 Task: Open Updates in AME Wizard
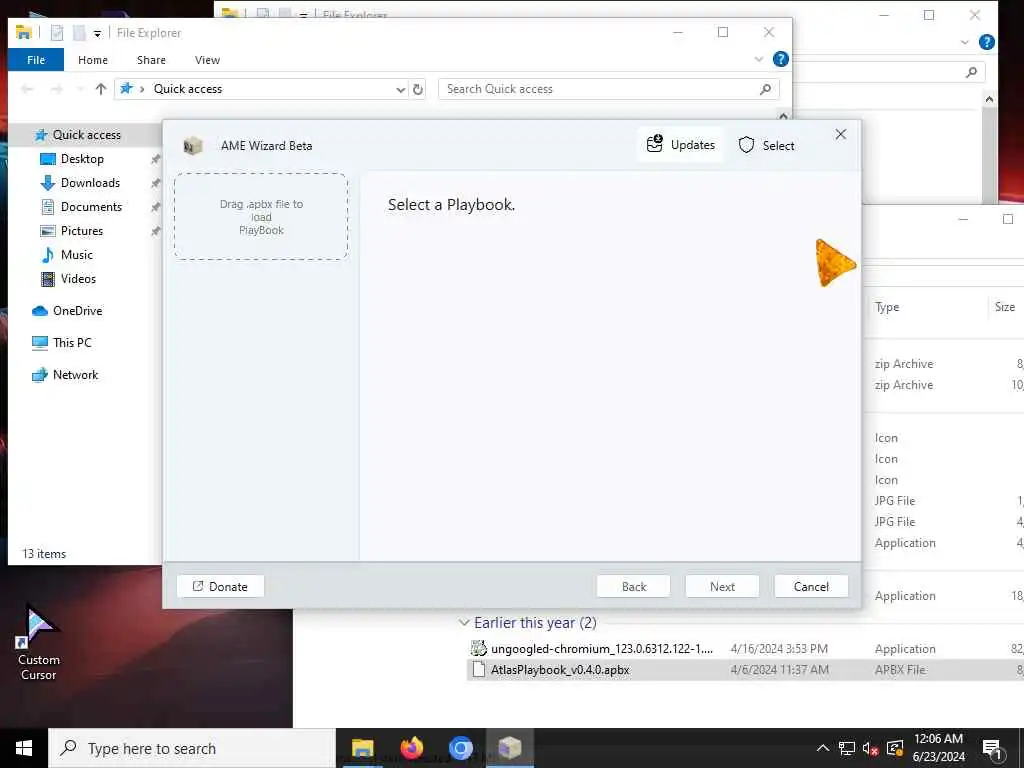tap(680, 144)
